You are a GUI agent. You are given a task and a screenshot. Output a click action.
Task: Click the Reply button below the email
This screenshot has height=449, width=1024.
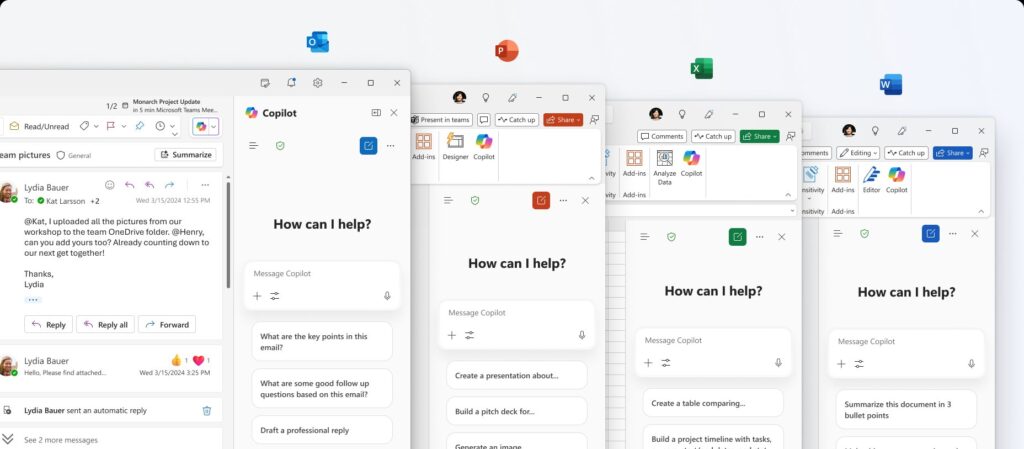(48, 324)
